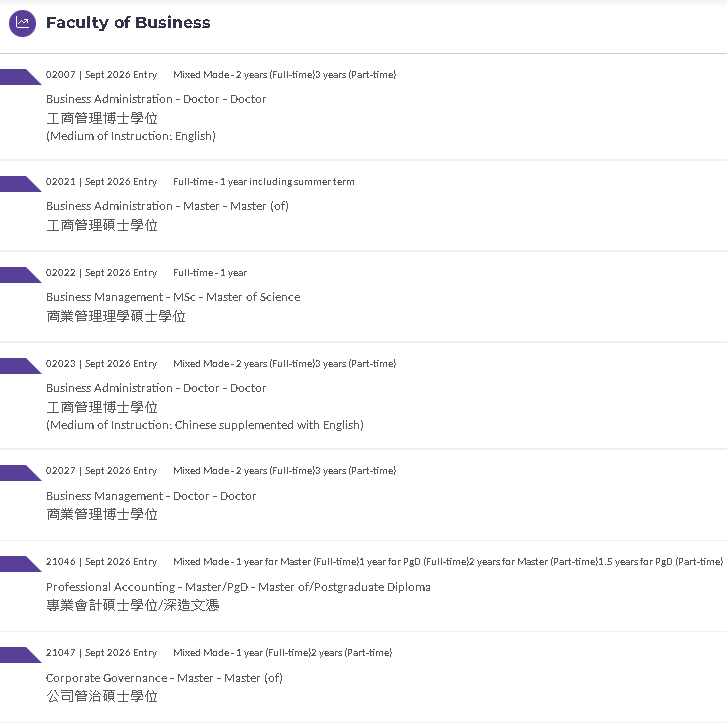Image resolution: width=727 pixels, height=725 pixels.
Task: Click the purple marker beside programme 21047
Action: [x=20, y=655]
